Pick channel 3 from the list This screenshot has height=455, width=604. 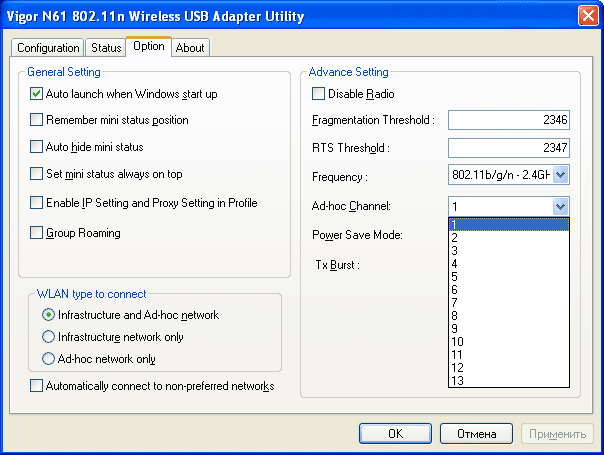(509, 251)
